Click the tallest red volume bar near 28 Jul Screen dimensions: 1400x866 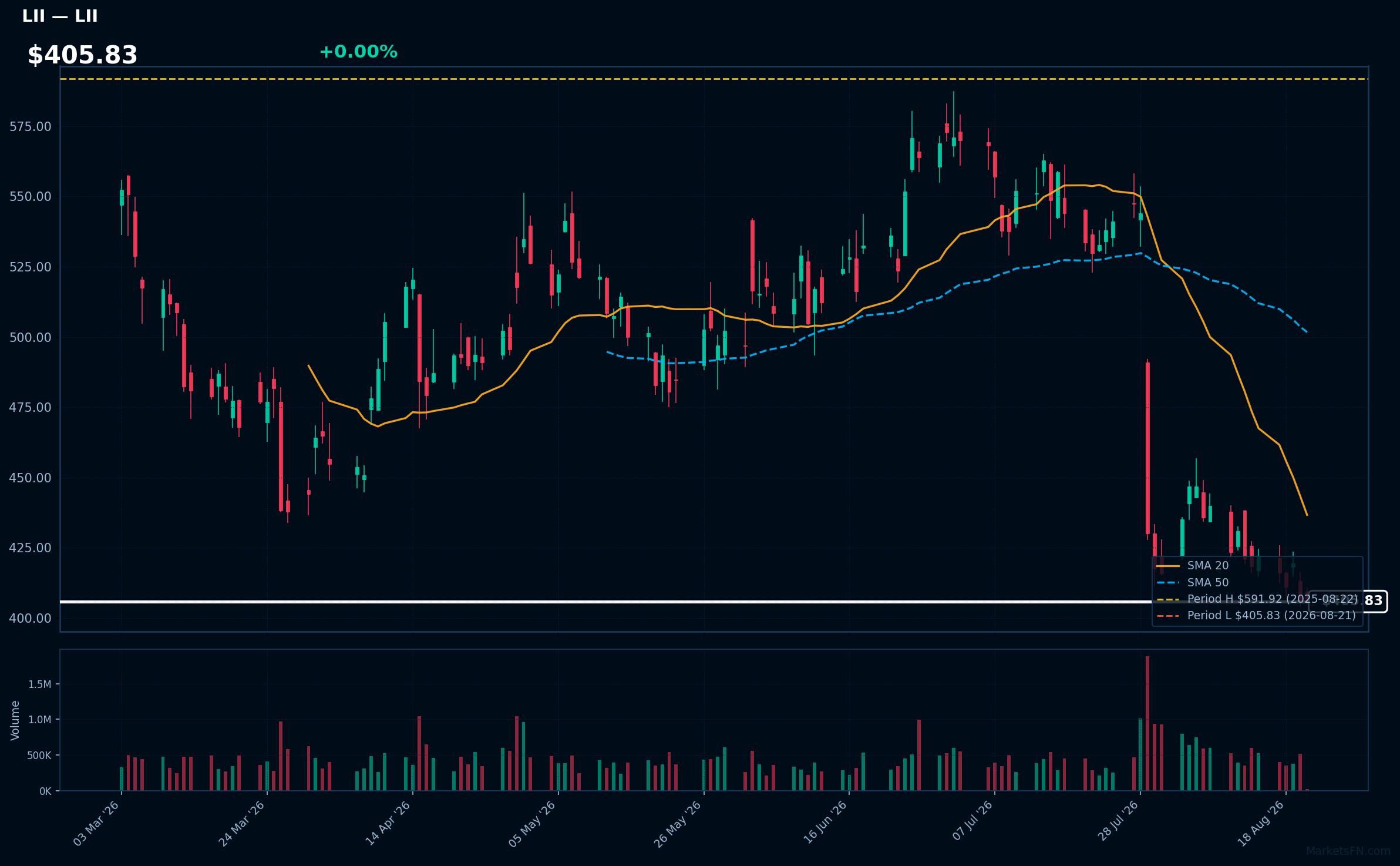[x=1147, y=724]
